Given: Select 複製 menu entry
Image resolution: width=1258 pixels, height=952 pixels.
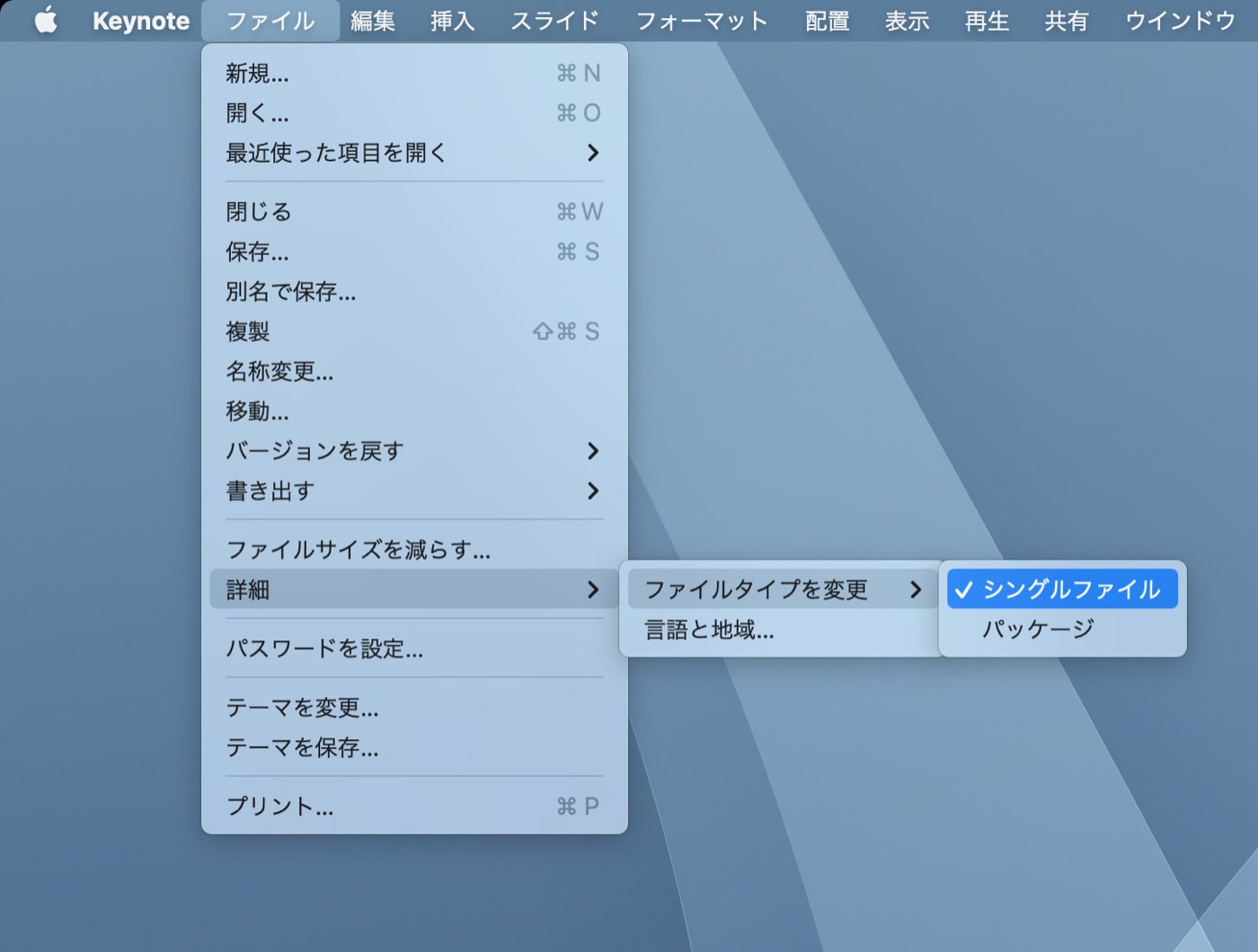Looking at the screenshot, I should coord(414,331).
